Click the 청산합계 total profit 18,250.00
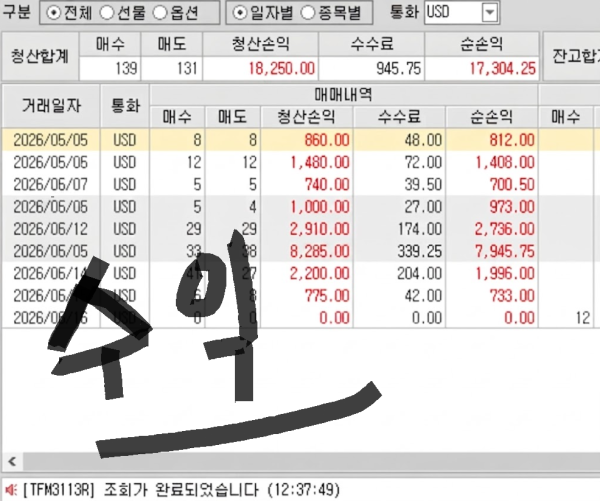 point(261,69)
